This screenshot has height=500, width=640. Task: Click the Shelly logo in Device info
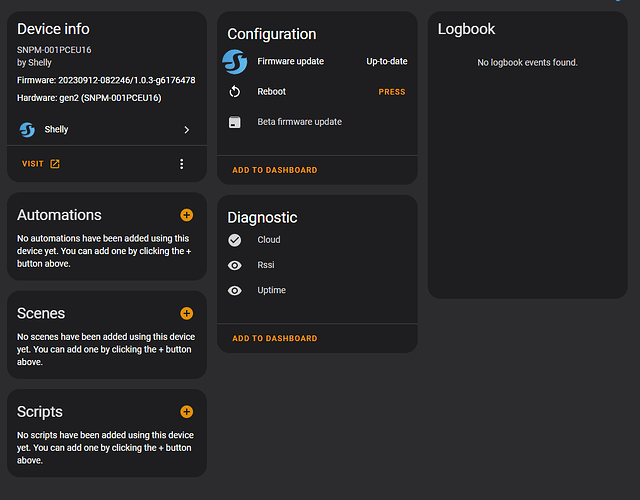[x=27, y=130]
